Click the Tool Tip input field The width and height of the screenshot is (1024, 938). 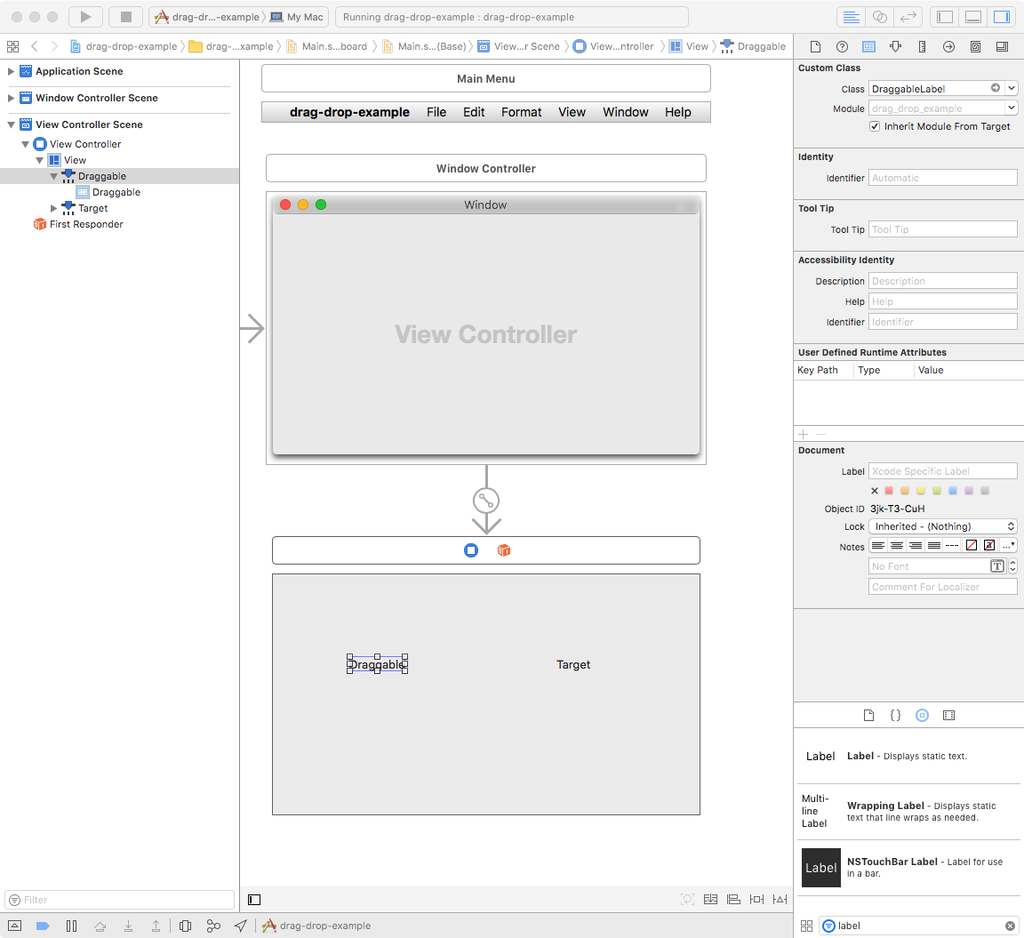pos(943,229)
